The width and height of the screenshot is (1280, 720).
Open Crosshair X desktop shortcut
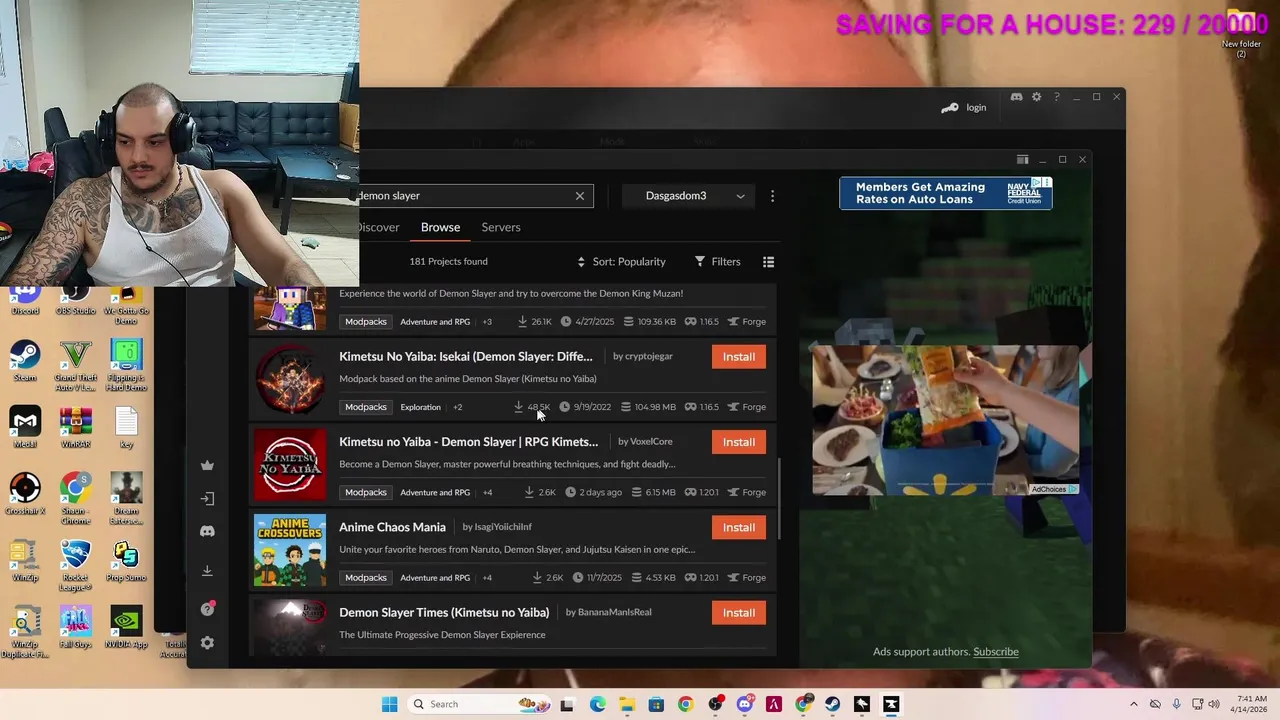pos(25,495)
